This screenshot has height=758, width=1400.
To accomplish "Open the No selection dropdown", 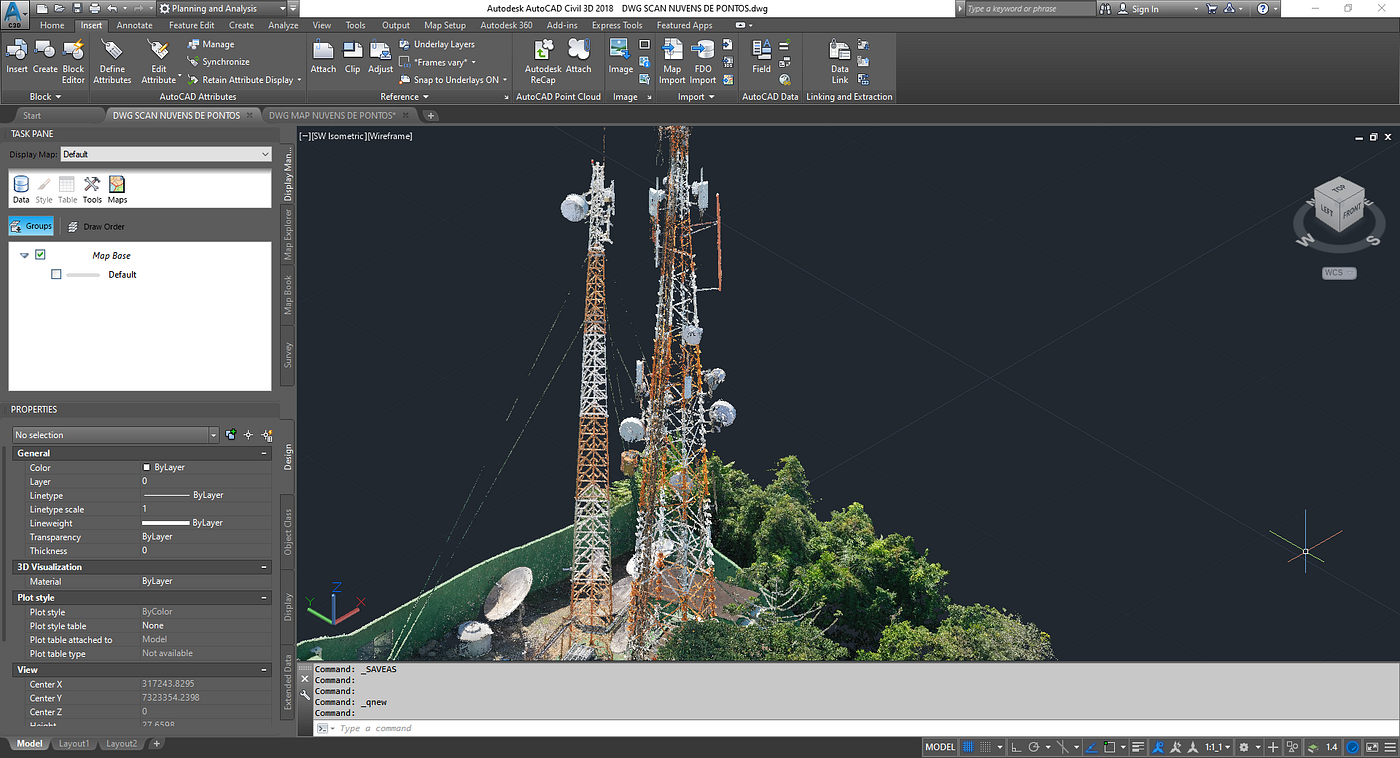I will click(x=116, y=435).
